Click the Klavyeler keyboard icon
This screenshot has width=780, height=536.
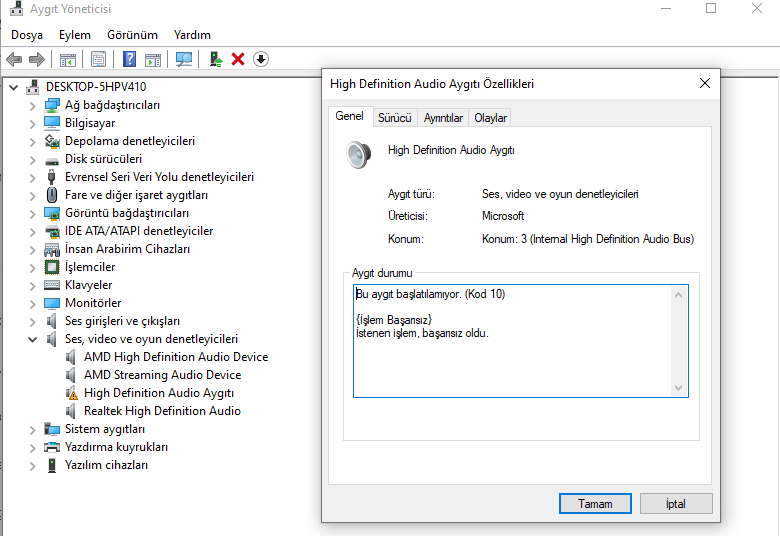[52, 285]
